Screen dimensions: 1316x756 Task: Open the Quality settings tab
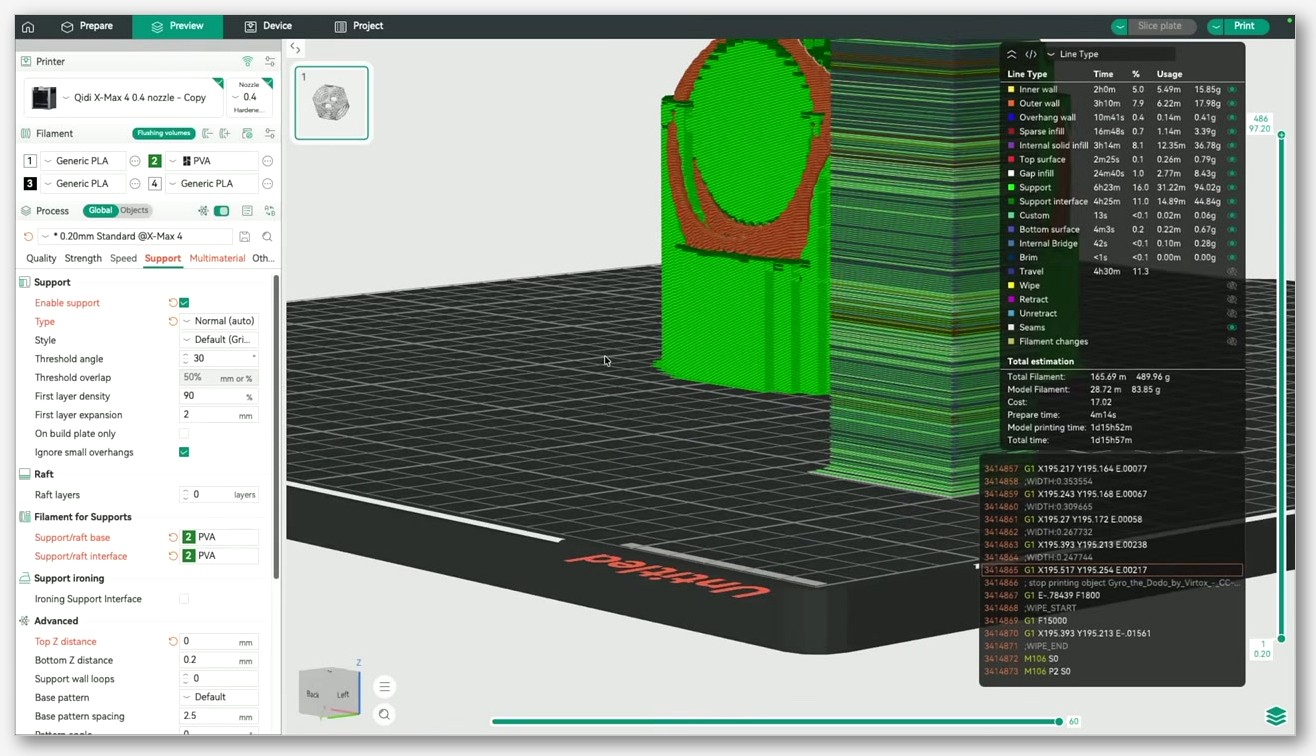pyautogui.click(x=41, y=258)
